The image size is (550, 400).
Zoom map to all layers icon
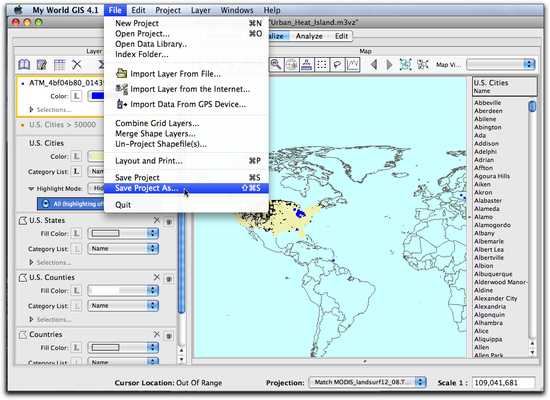(x=405, y=65)
